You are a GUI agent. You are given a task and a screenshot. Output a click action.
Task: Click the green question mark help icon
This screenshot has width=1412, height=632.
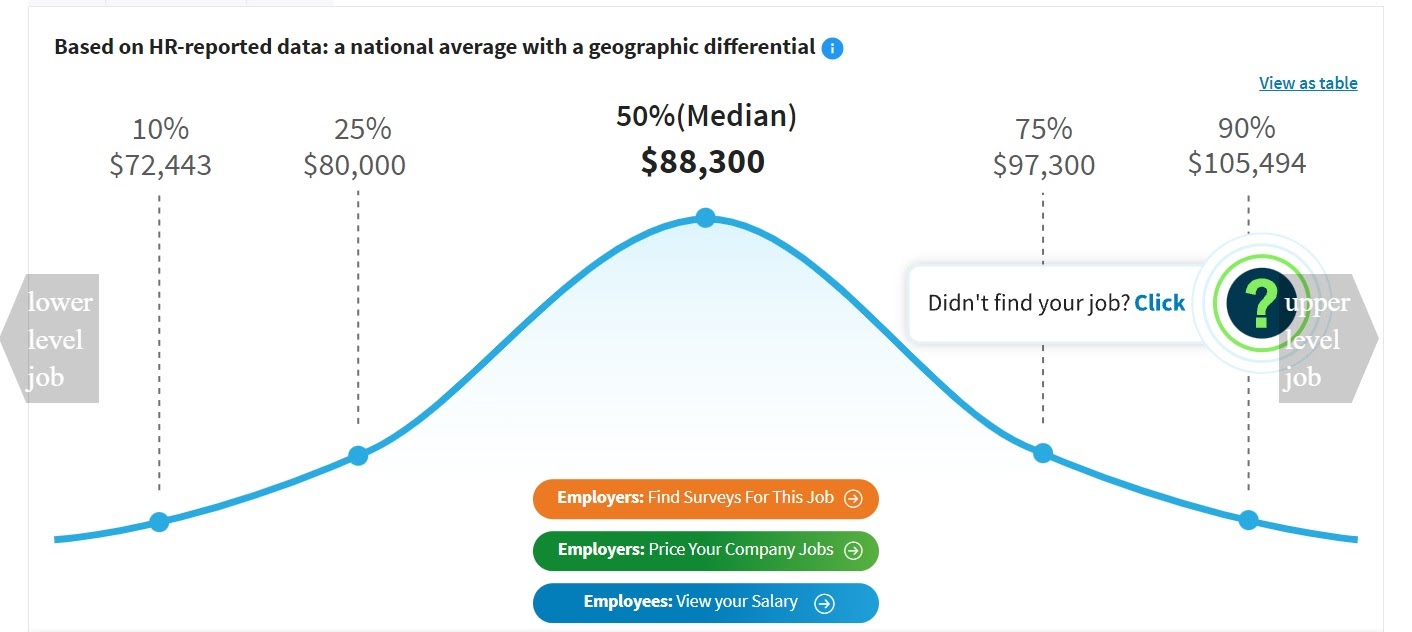(1261, 304)
